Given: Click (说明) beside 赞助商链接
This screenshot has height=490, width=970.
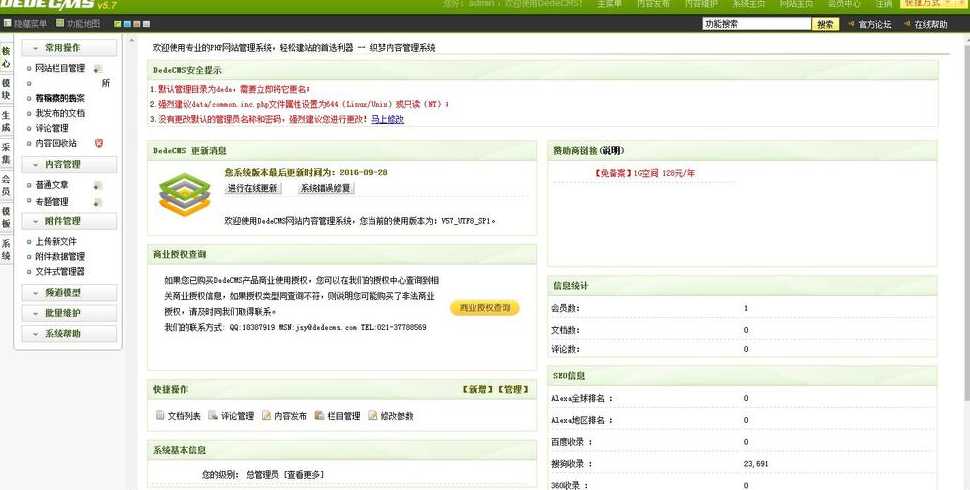Looking at the screenshot, I should [611, 150].
